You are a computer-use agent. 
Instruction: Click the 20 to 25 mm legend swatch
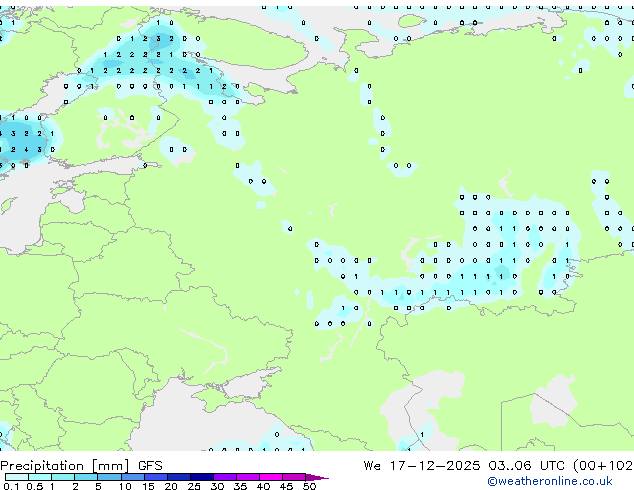point(178,477)
